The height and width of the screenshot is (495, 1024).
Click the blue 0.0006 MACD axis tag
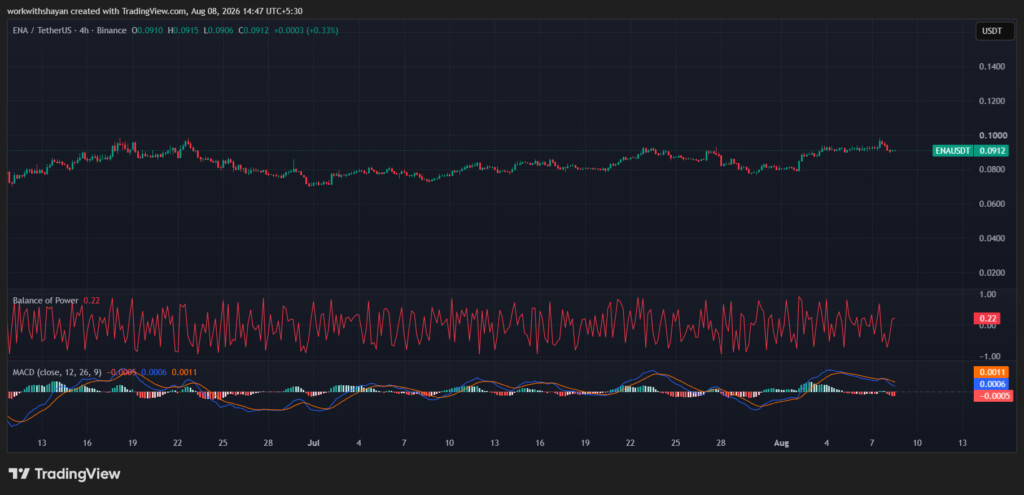(x=991, y=384)
